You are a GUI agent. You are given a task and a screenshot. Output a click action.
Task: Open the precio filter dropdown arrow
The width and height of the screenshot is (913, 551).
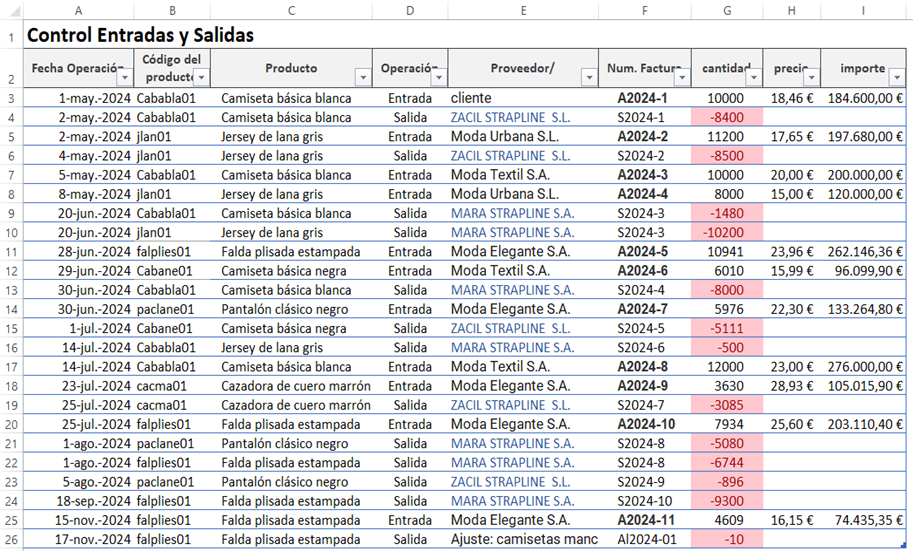pos(811,78)
